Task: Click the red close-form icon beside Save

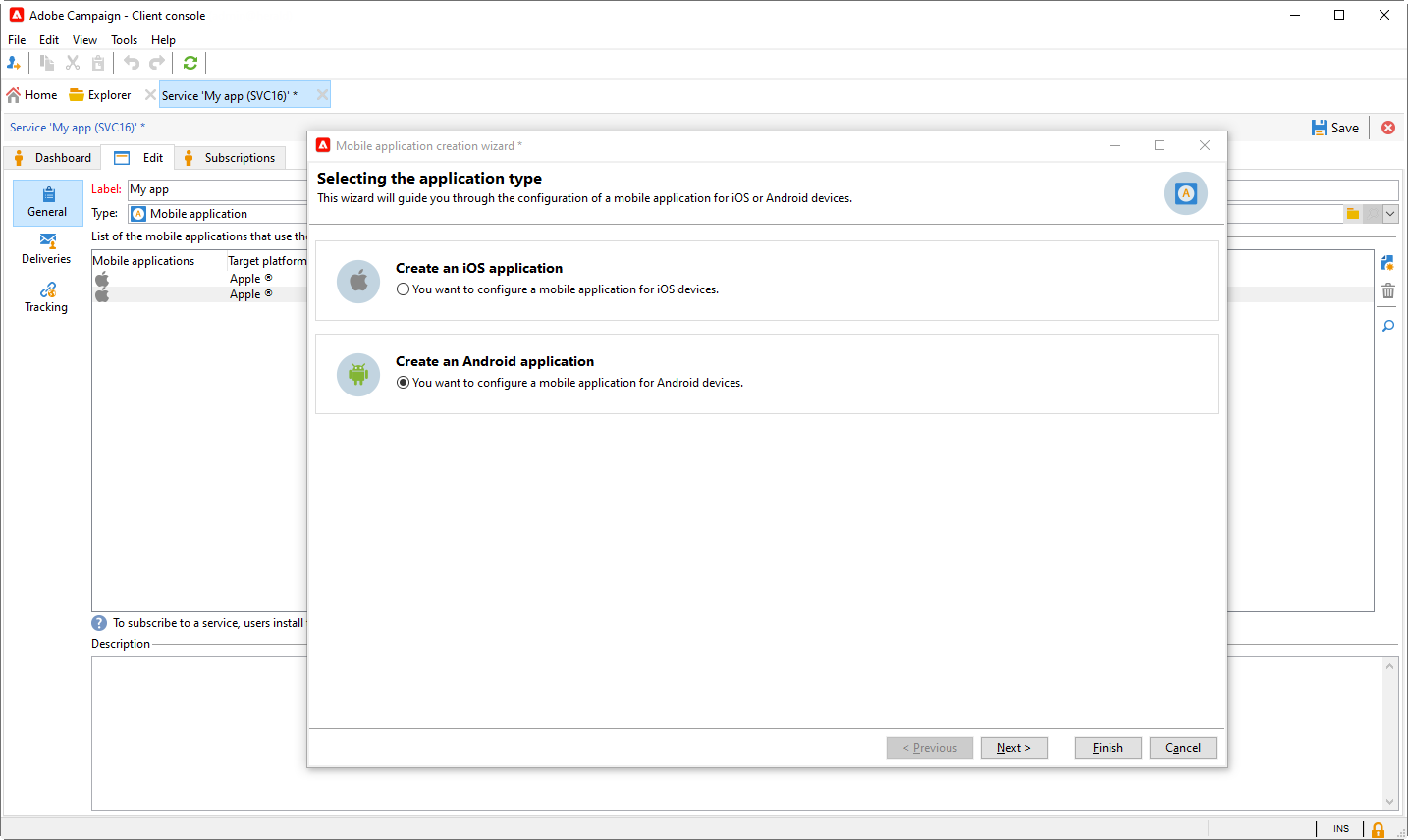Action: (1388, 128)
